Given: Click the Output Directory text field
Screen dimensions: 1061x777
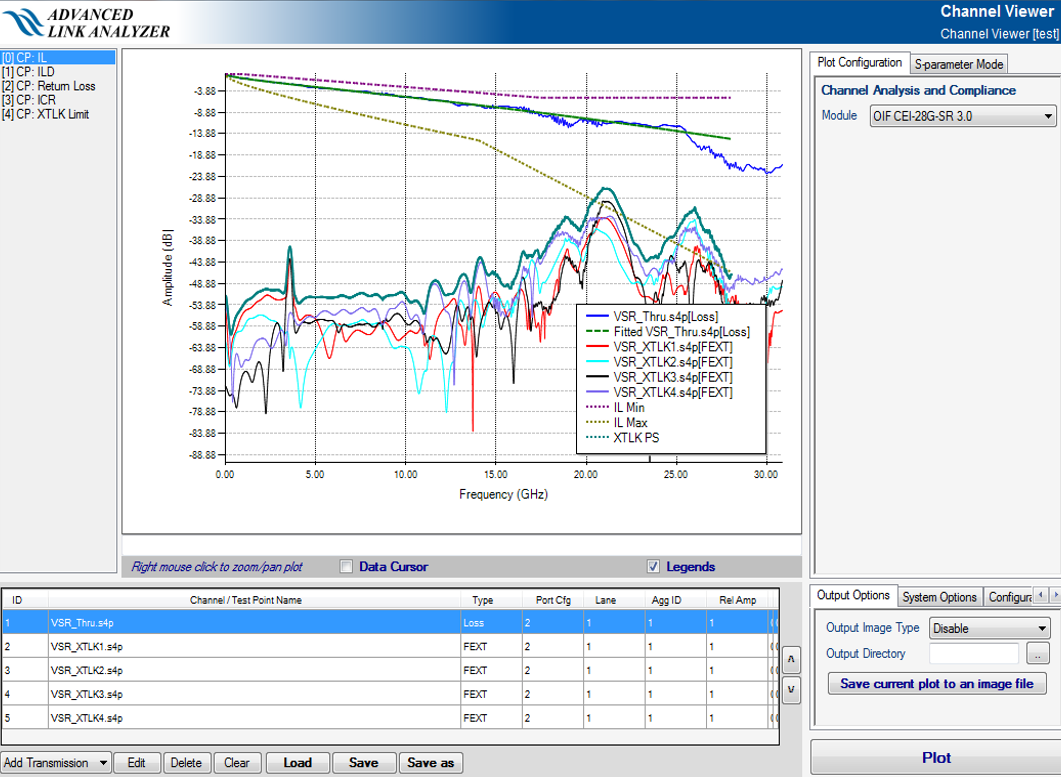Looking at the screenshot, I should [973, 654].
